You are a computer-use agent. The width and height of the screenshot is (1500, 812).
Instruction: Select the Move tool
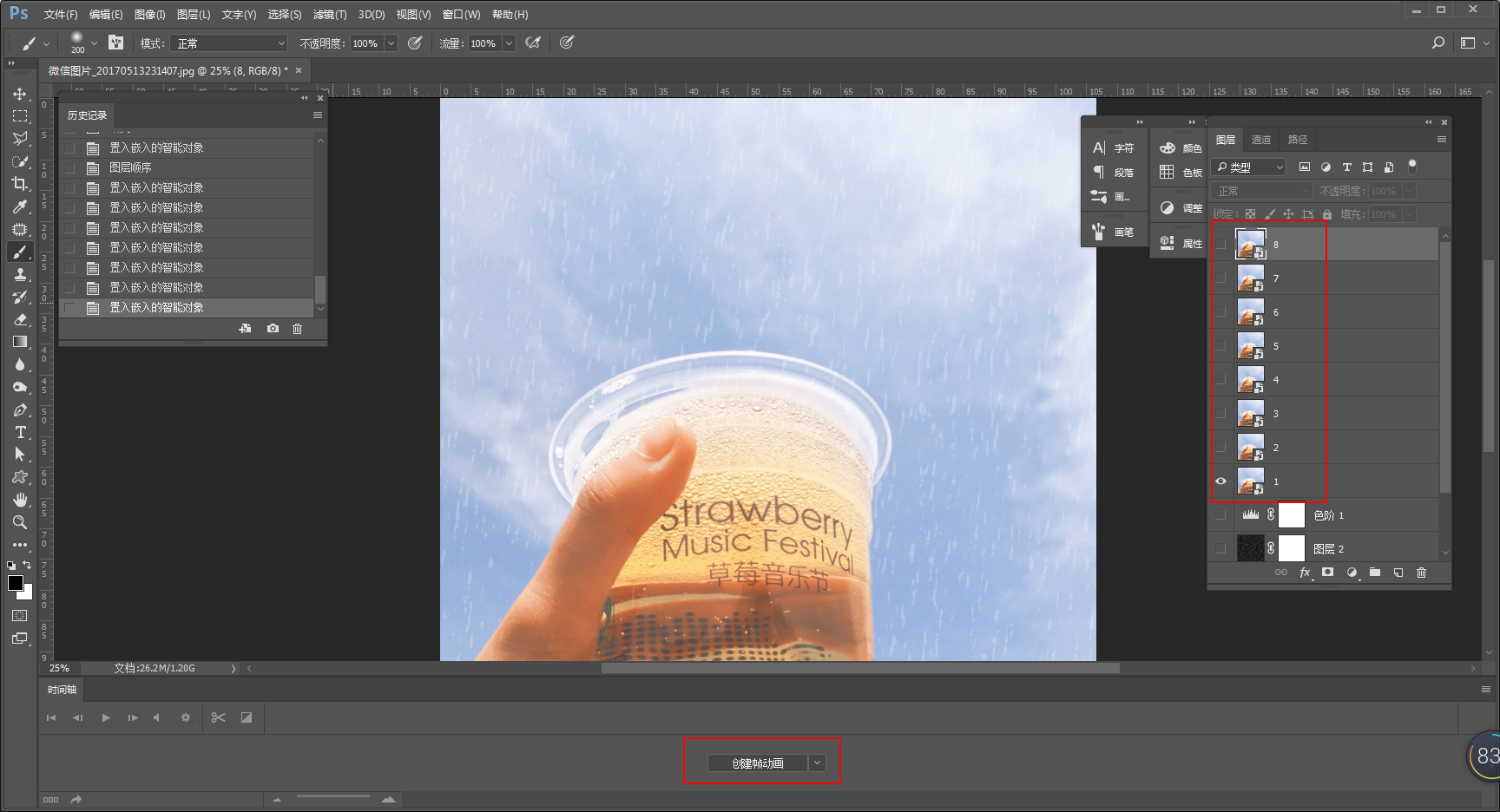coord(20,94)
